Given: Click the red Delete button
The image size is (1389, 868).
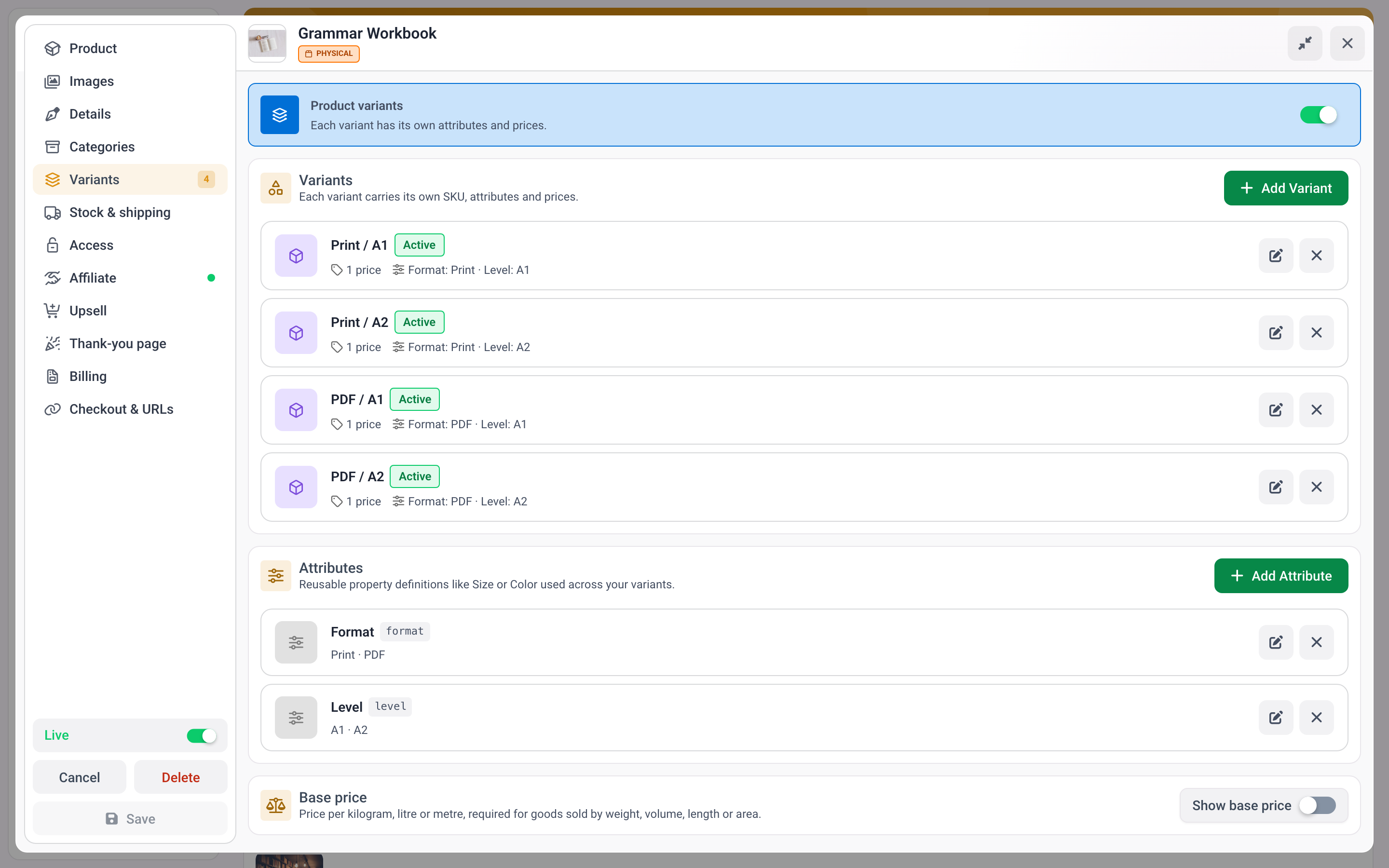Looking at the screenshot, I should pos(181,777).
